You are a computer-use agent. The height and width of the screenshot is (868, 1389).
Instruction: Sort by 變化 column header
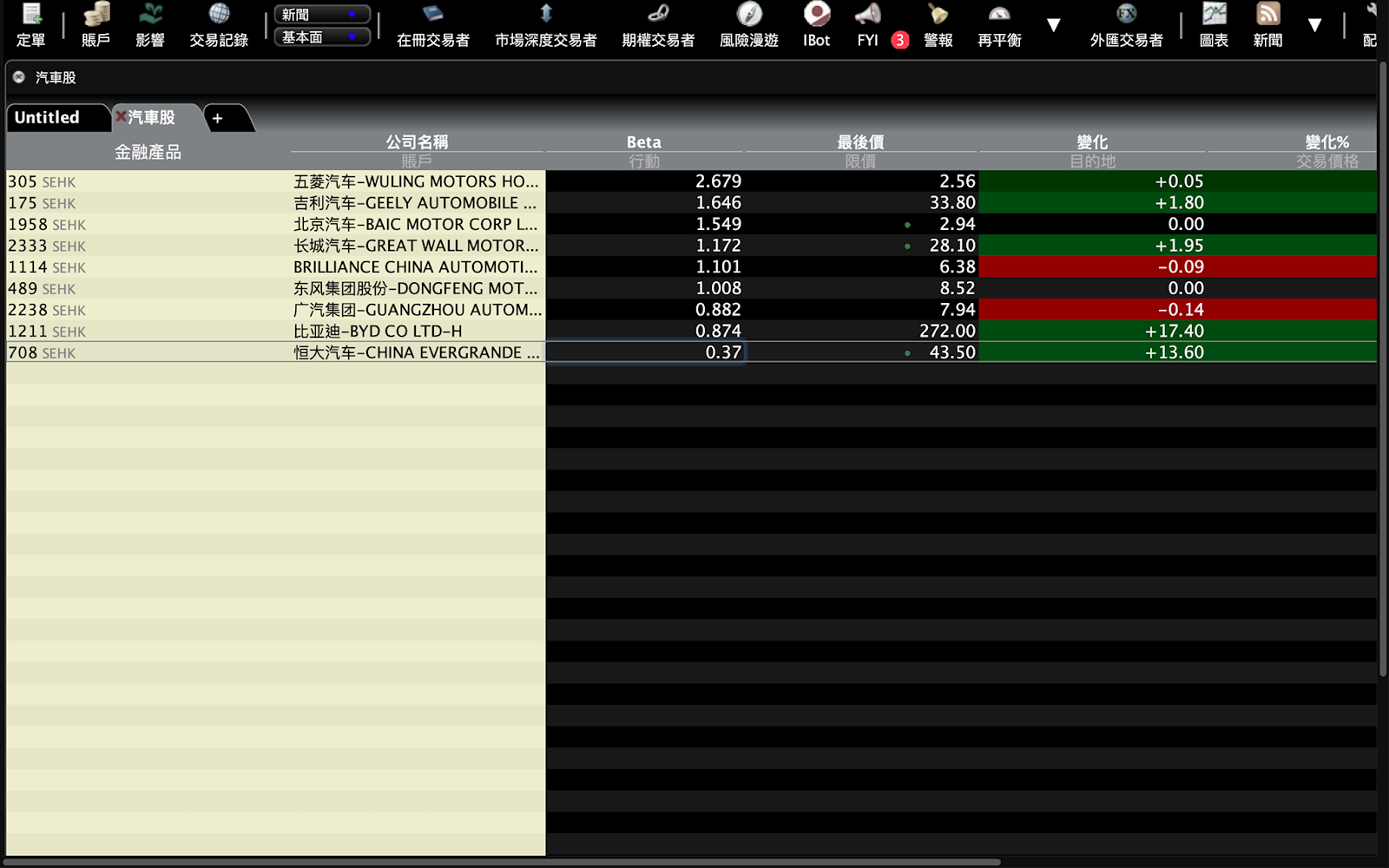pyautogui.click(x=1092, y=141)
